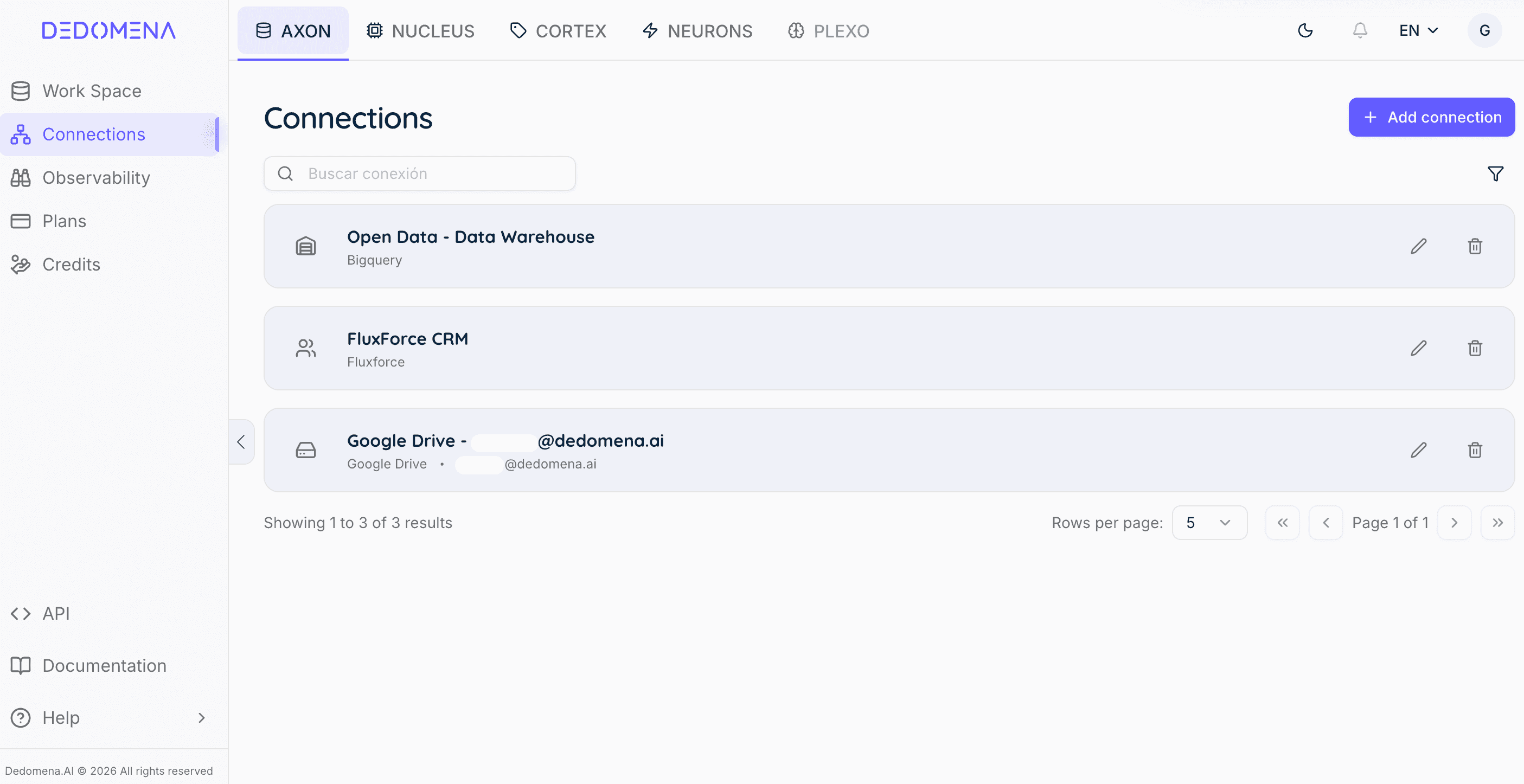Select Connections in the sidebar

[110, 134]
